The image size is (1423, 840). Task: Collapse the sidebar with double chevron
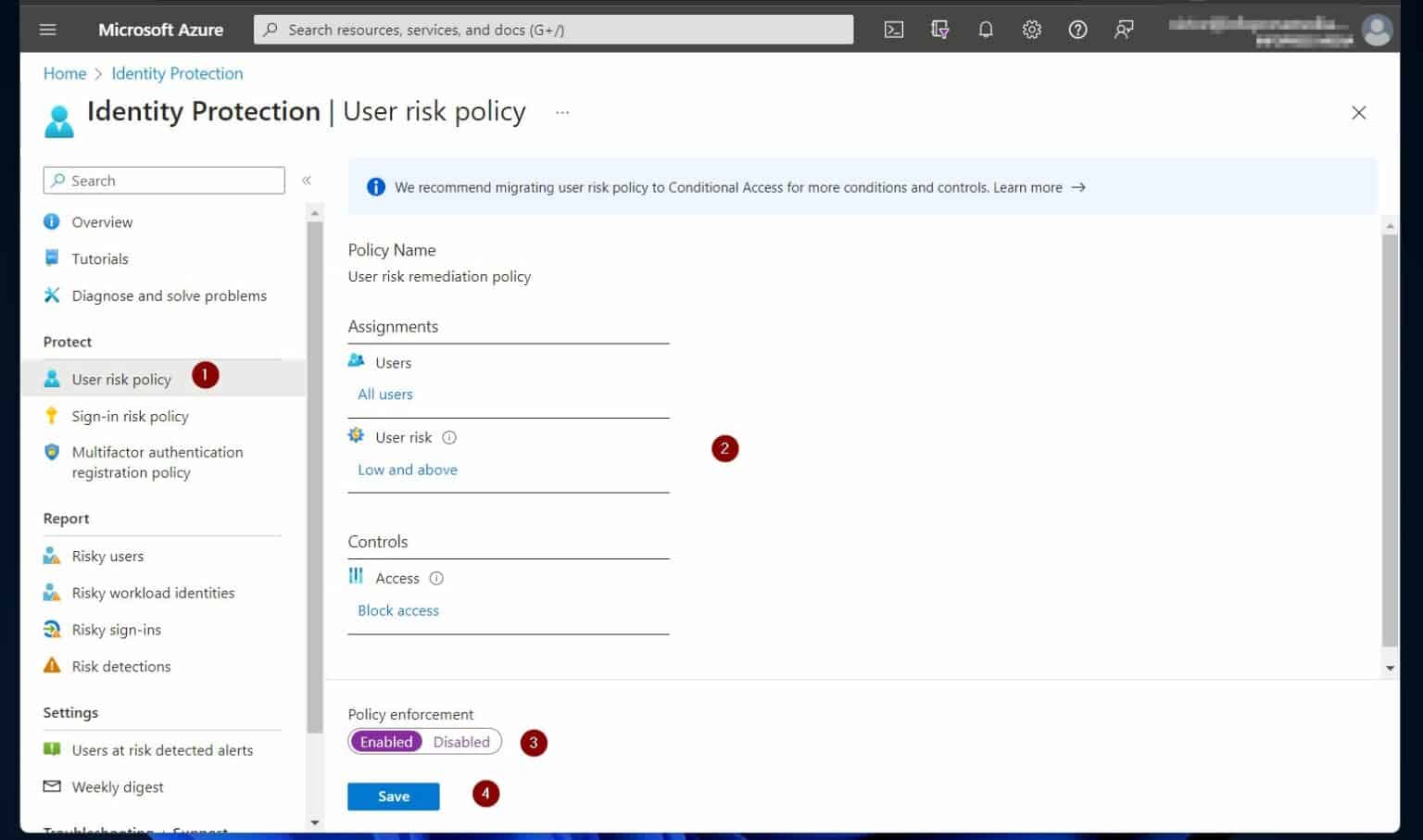[307, 181]
